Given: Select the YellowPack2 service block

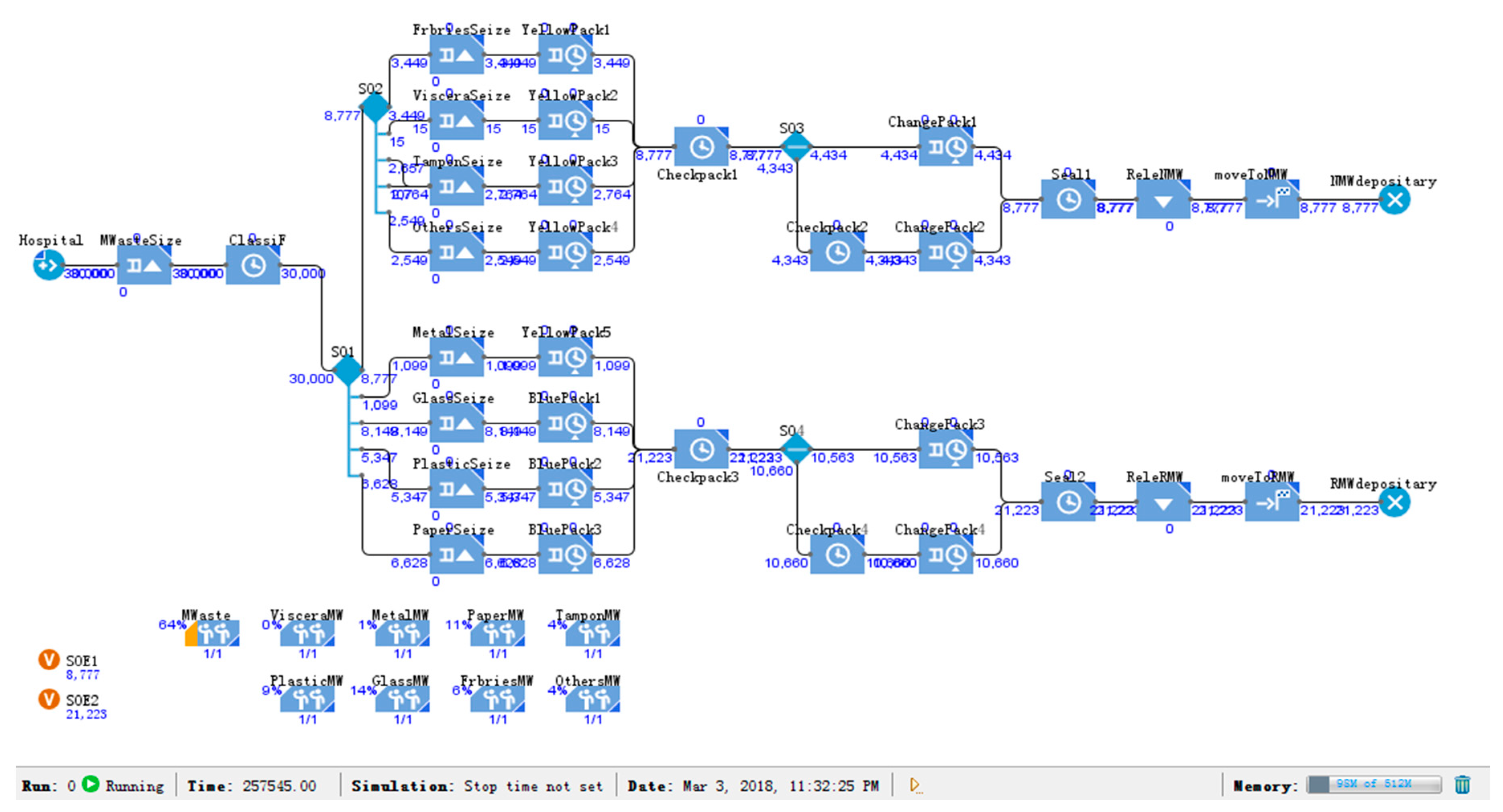Looking at the screenshot, I should (x=565, y=120).
